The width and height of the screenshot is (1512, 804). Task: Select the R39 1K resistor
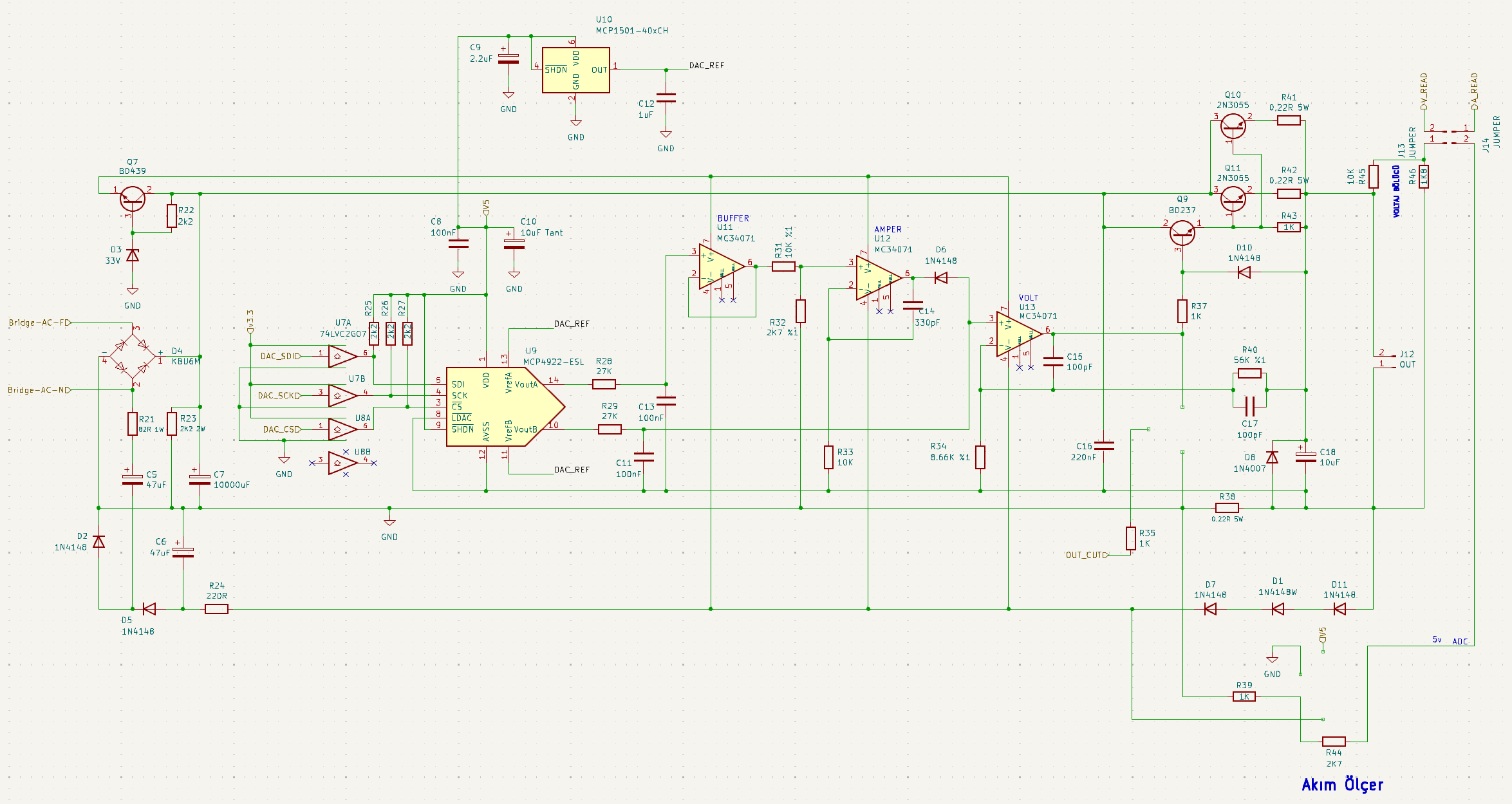1244,696
